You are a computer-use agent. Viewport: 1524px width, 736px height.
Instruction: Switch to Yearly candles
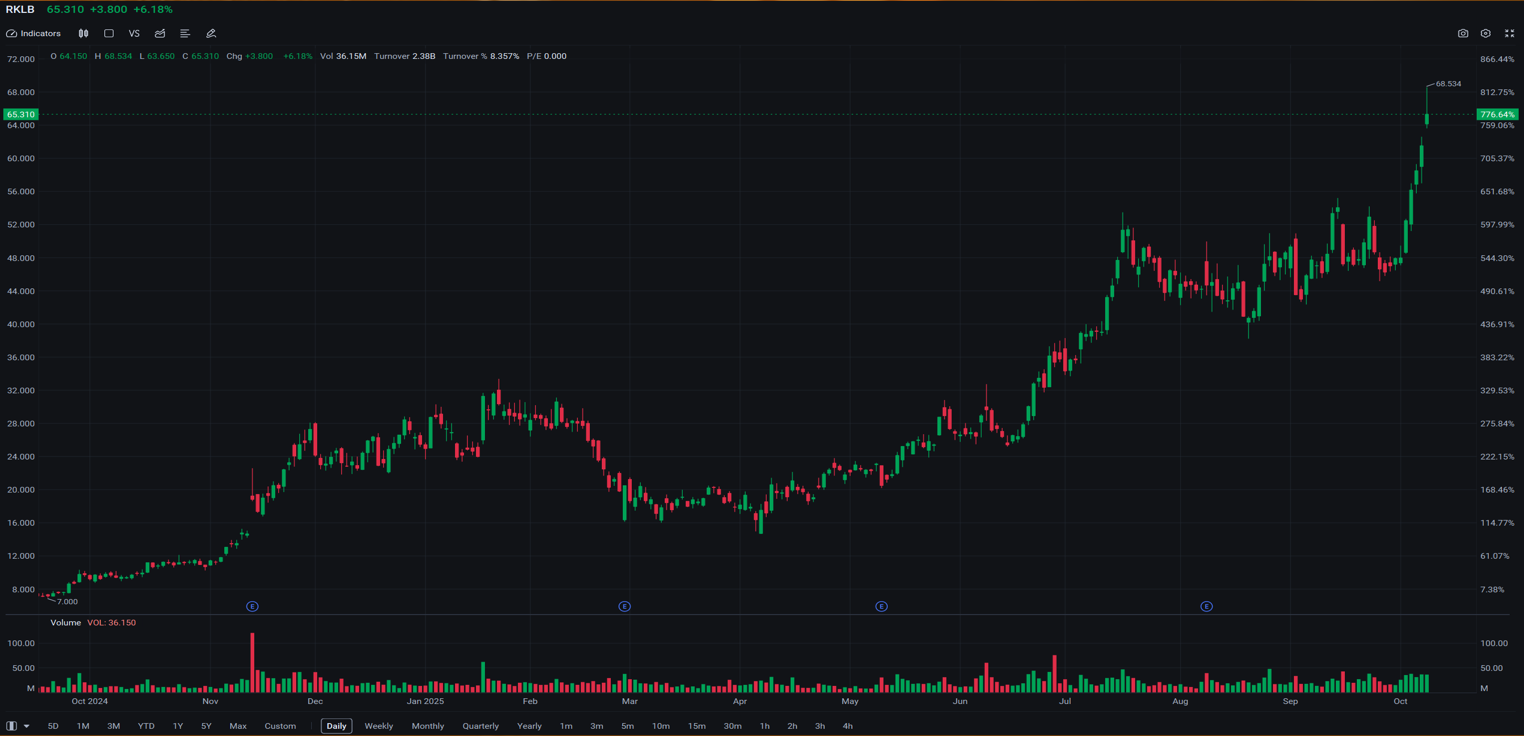(530, 726)
